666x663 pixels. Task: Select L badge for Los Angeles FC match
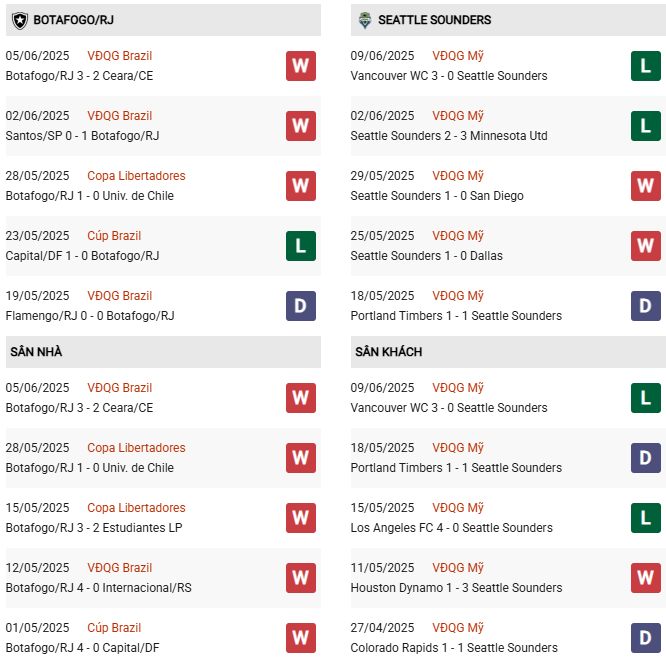pyautogui.click(x=645, y=518)
